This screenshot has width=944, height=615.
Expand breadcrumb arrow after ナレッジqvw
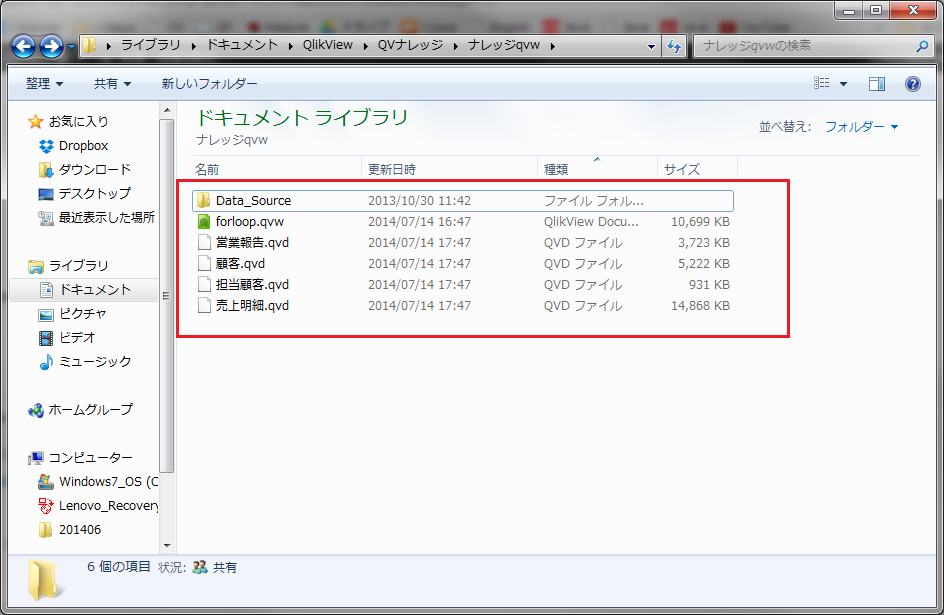pos(552,46)
